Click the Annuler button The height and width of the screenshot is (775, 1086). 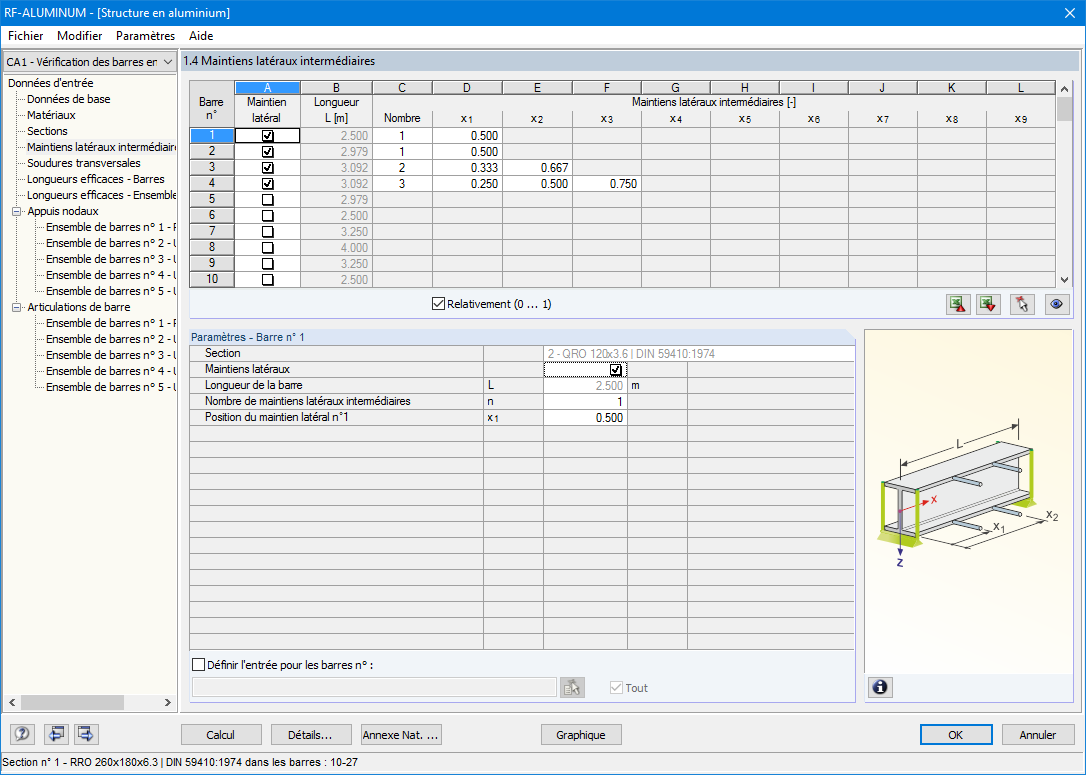click(x=1038, y=735)
